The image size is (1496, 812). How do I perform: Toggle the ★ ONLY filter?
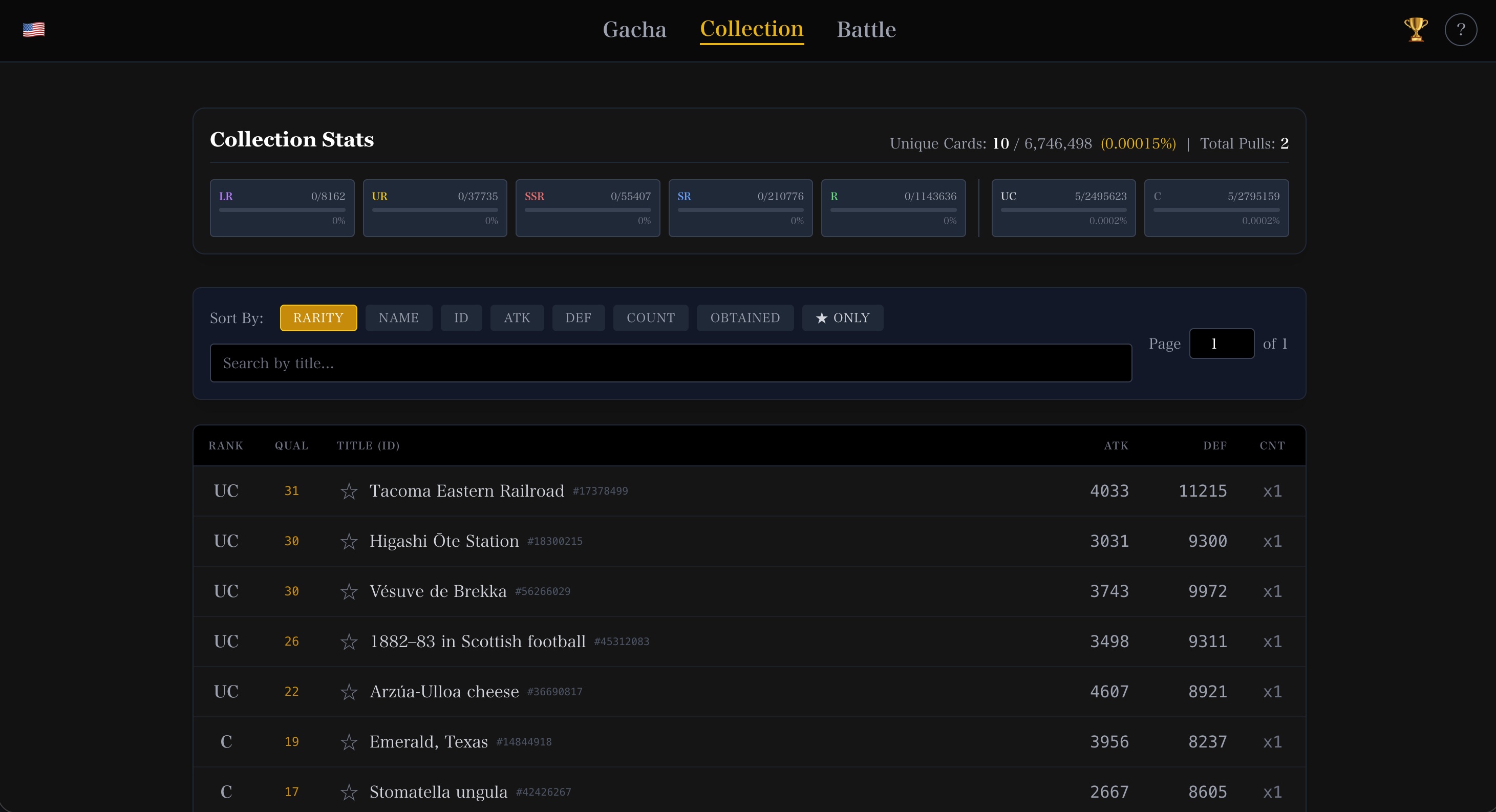[x=842, y=318]
